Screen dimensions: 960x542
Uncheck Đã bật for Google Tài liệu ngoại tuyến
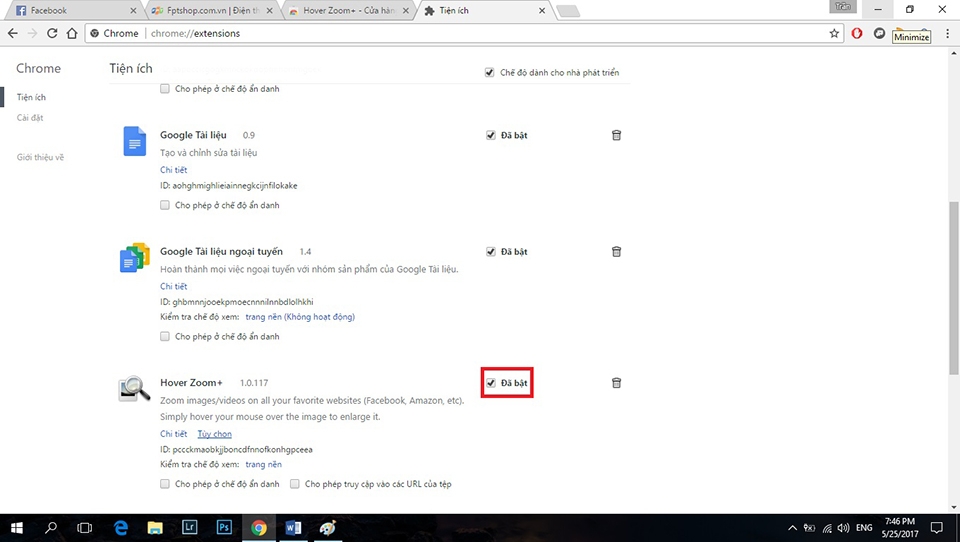pos(490,252)
